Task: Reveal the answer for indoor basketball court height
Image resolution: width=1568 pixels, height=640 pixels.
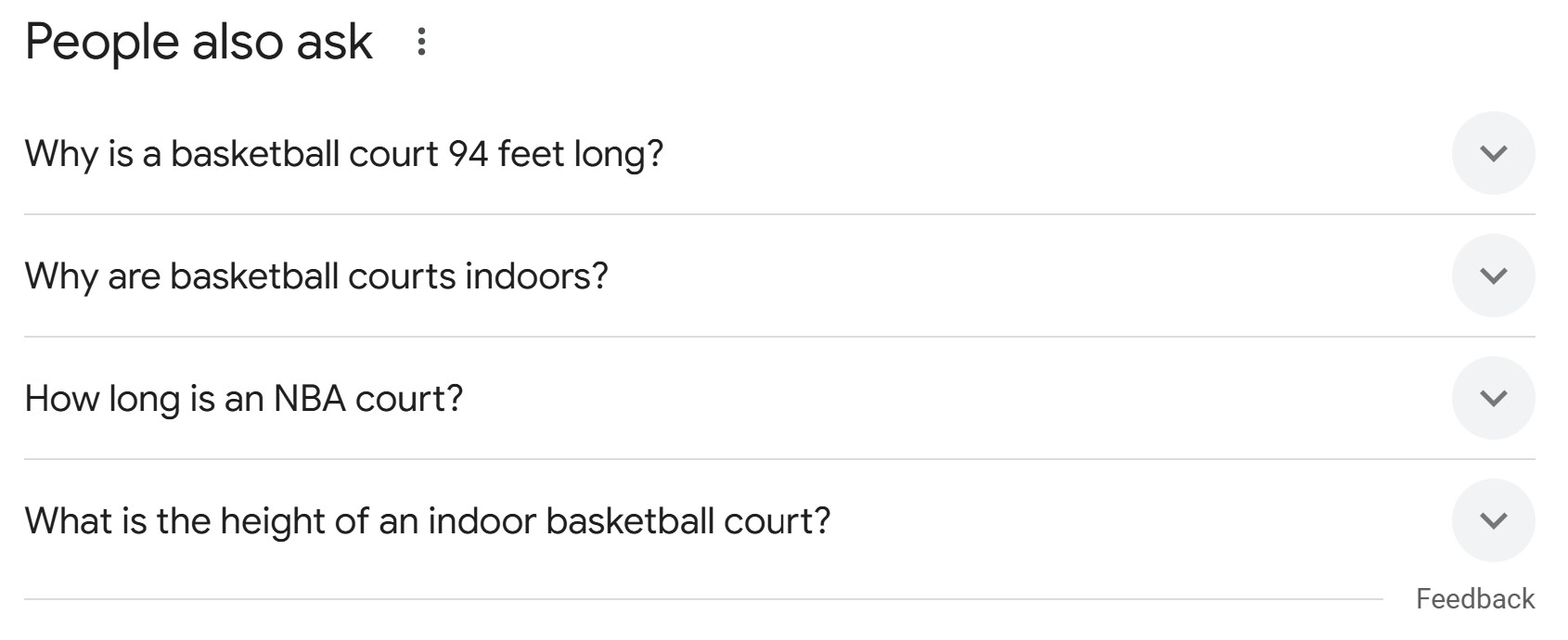Action: pyautogui.click(x=1493, y=520)
